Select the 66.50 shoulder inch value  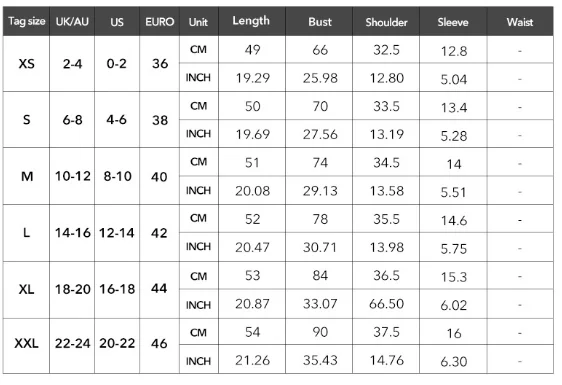point(386,304)
